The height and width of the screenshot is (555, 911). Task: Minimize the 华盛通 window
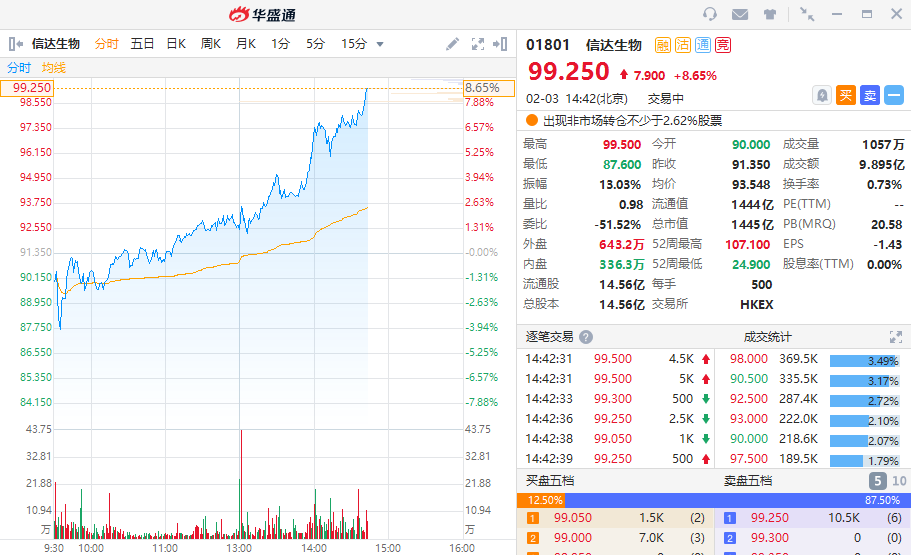837,14
